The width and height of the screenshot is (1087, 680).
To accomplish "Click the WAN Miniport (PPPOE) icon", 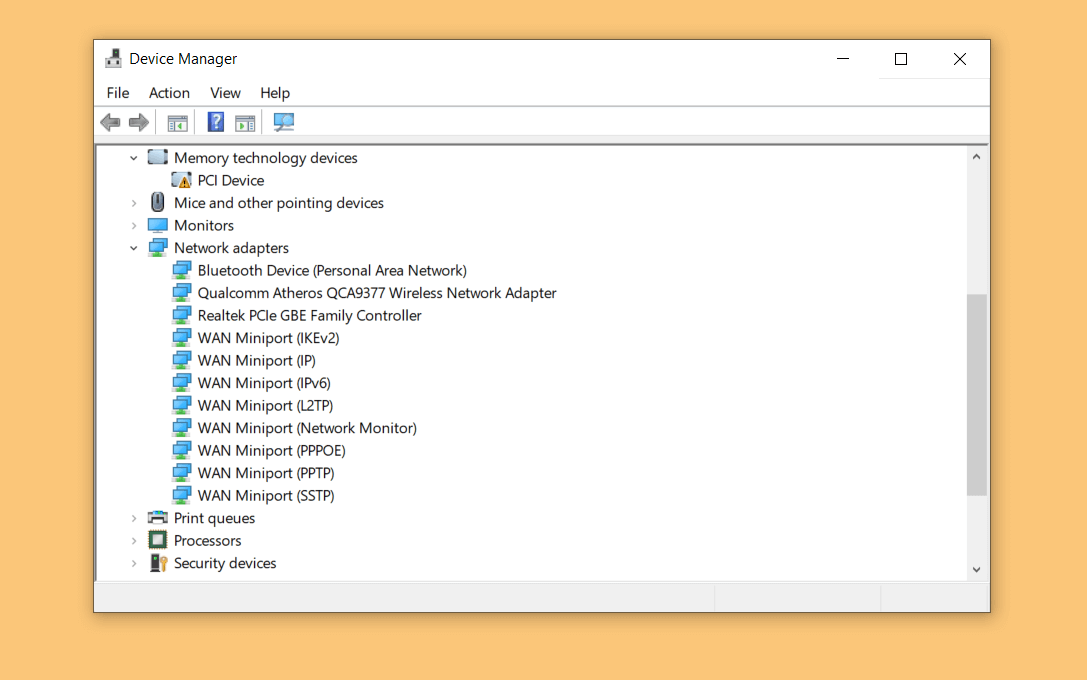I will tap(182, 451).
